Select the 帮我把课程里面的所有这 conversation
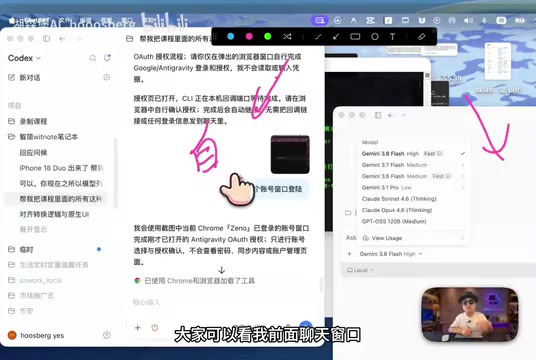The height and width of the screenshot is (360, 536). point(62,199)
